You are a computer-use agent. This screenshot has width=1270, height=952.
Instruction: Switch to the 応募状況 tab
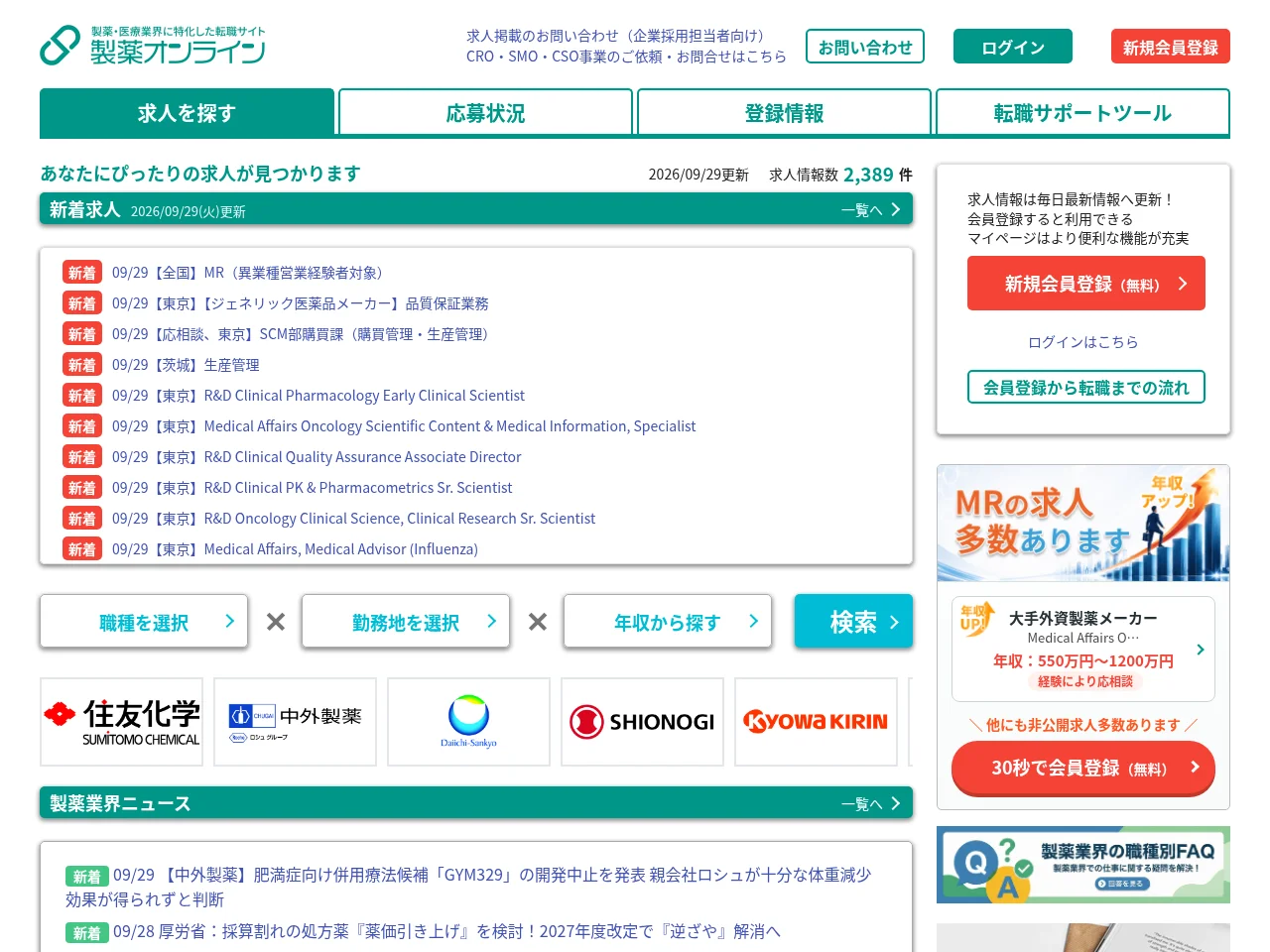pyautogui.click(x=485, y=113)
